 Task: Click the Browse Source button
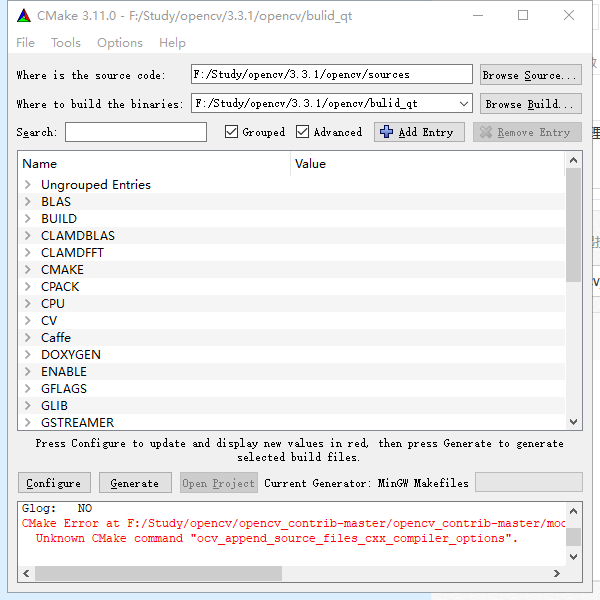[x=531, y=75]
